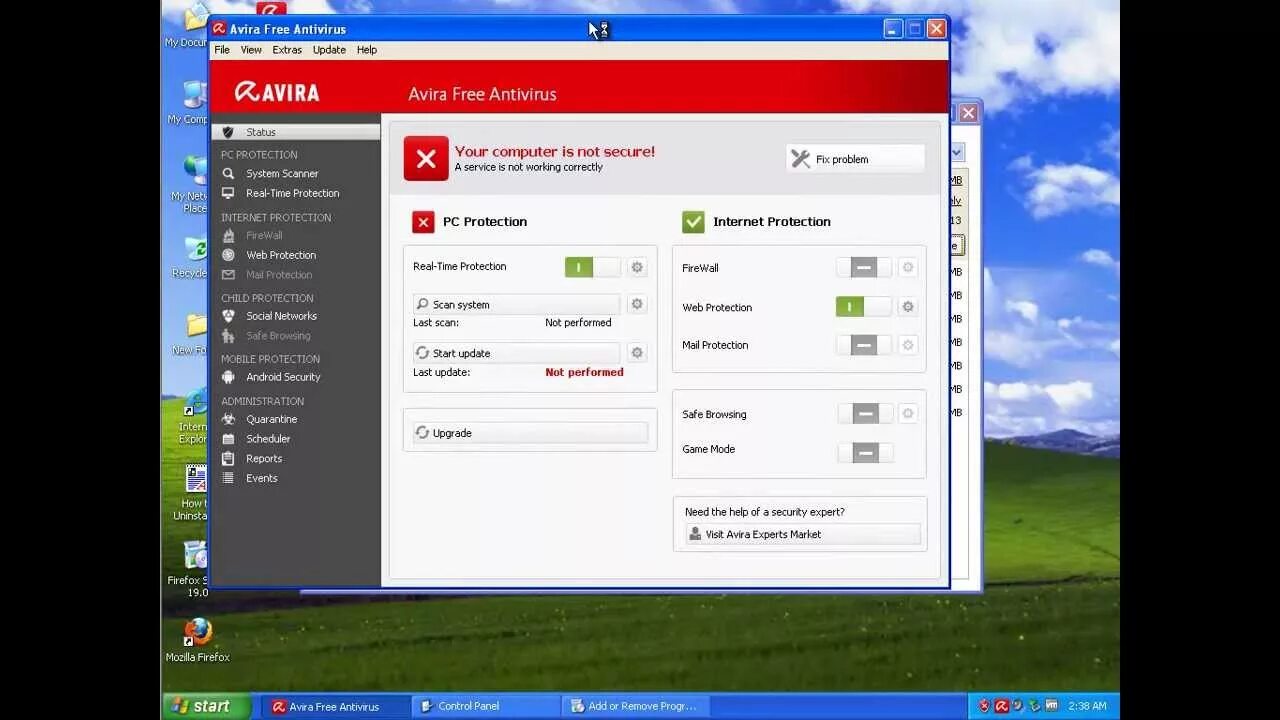Viewport: 1280px width, 720px height.
Task: Click the Avira logo in header
Action: pos(277,92)
